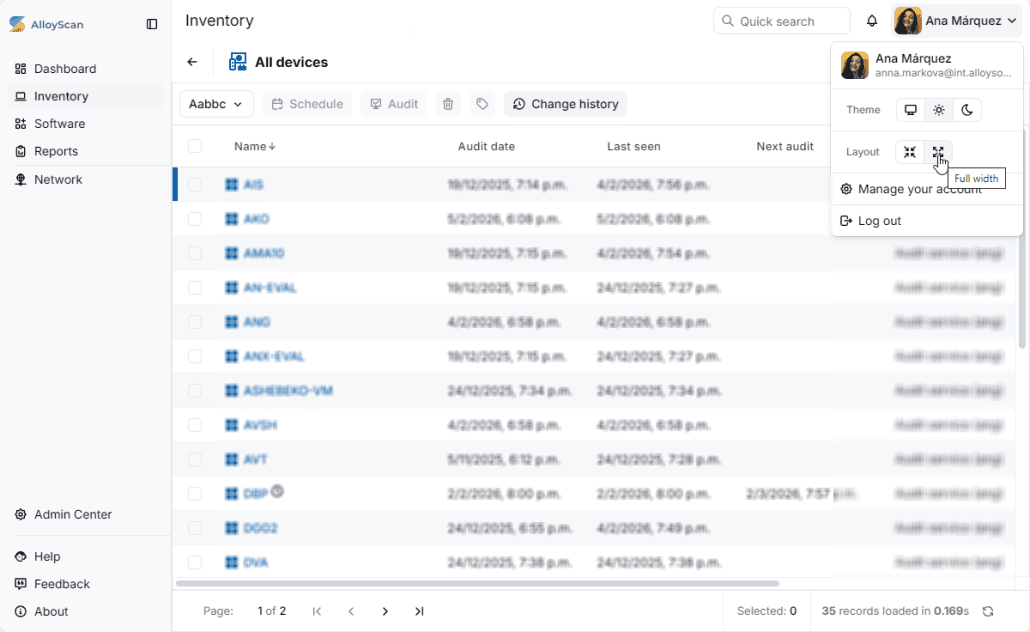Collapse the sidebar using the panel icon
The height and width of the screenshot is (632, 1030).
click(152, 24)
